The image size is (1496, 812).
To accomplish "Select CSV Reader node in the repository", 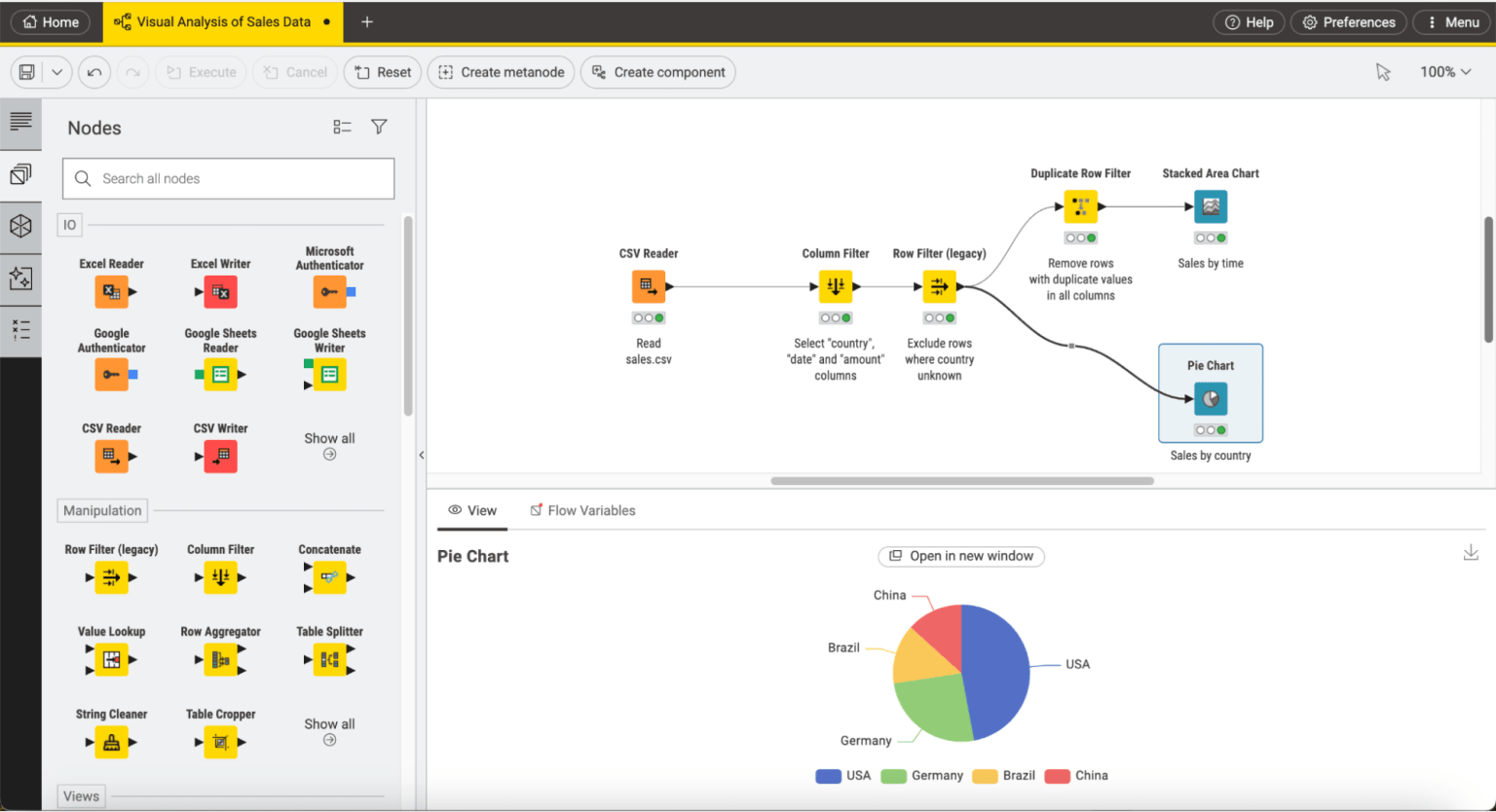I will point(112,456).
